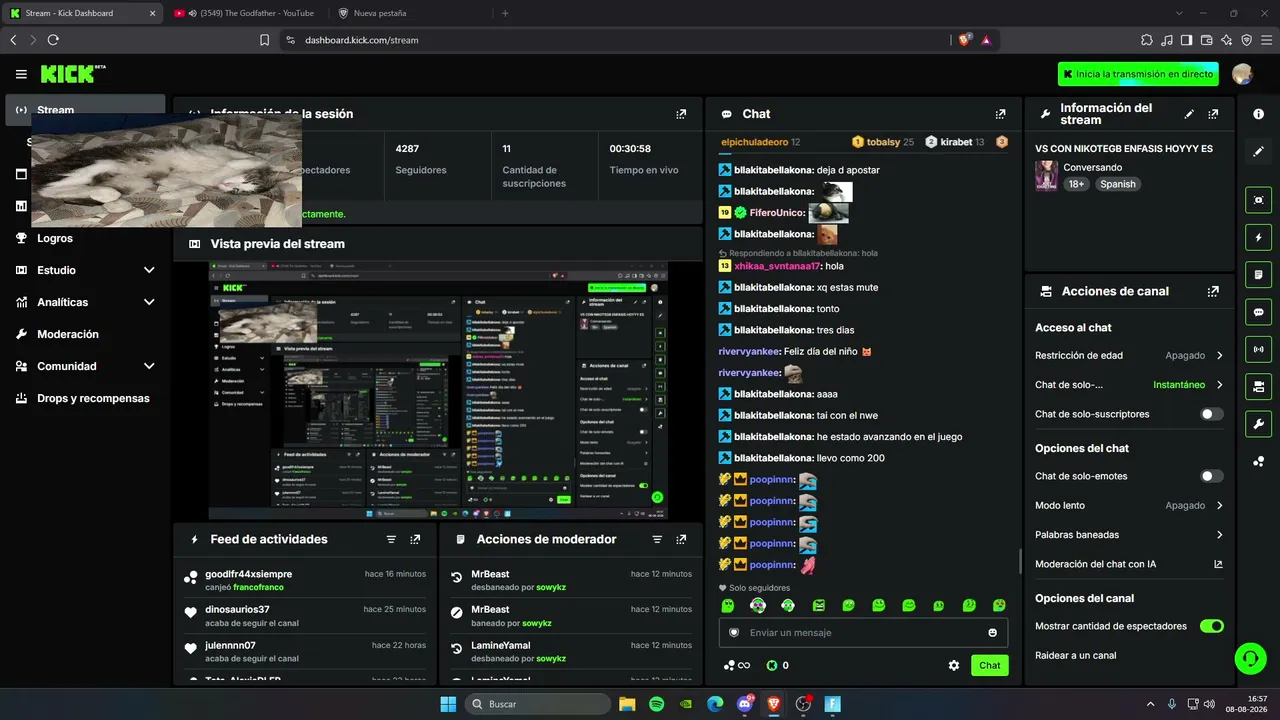The width and height of the screenshot is (1280, 720).
Task: Open Chat de solo- Instantáneo options
Action: tap(1129, 385)
